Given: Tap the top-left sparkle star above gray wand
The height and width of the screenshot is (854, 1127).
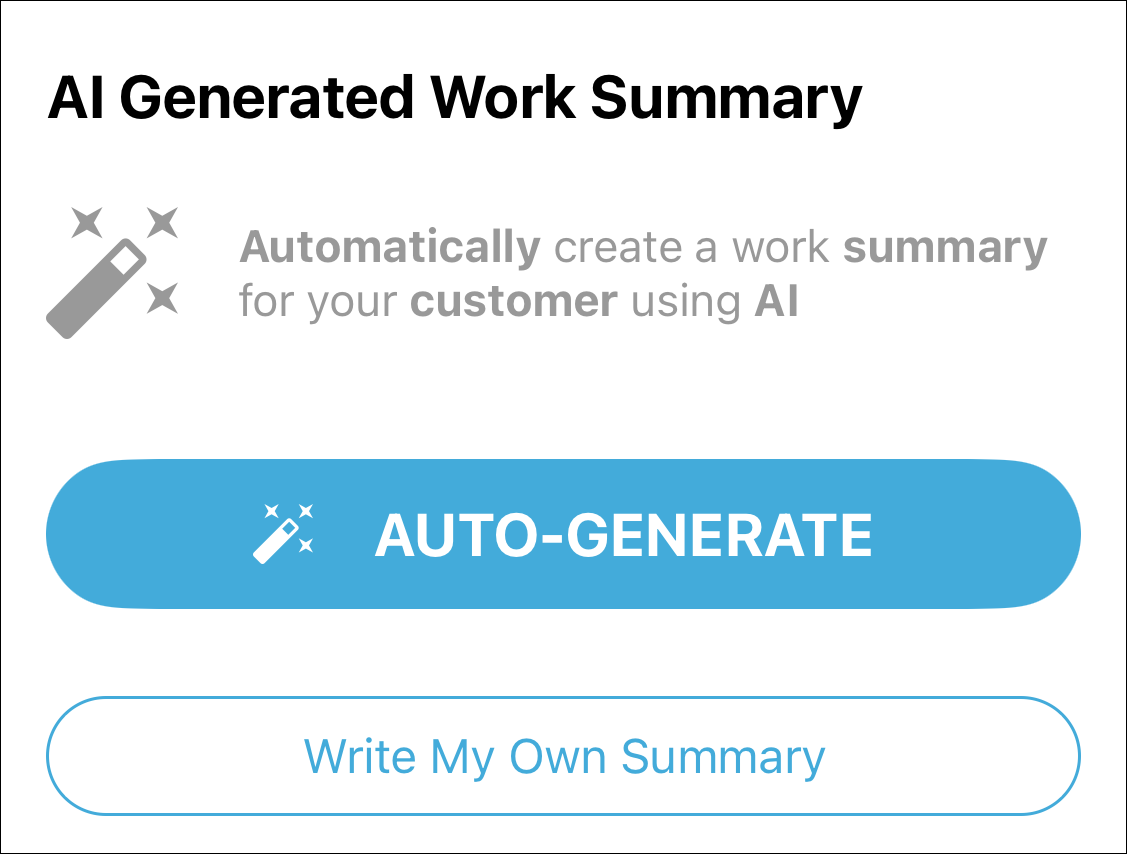Looking at the screenshot, I should pyautogui.click(x=87, y=222).
